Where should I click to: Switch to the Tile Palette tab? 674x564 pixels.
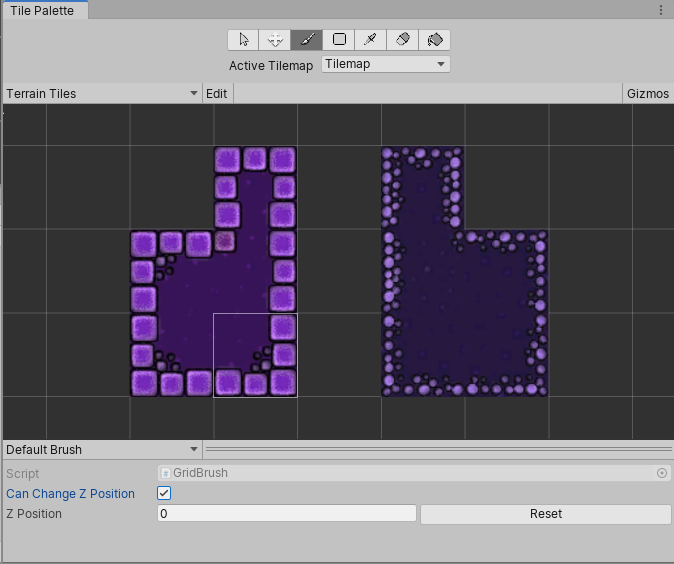coord(42,11)
